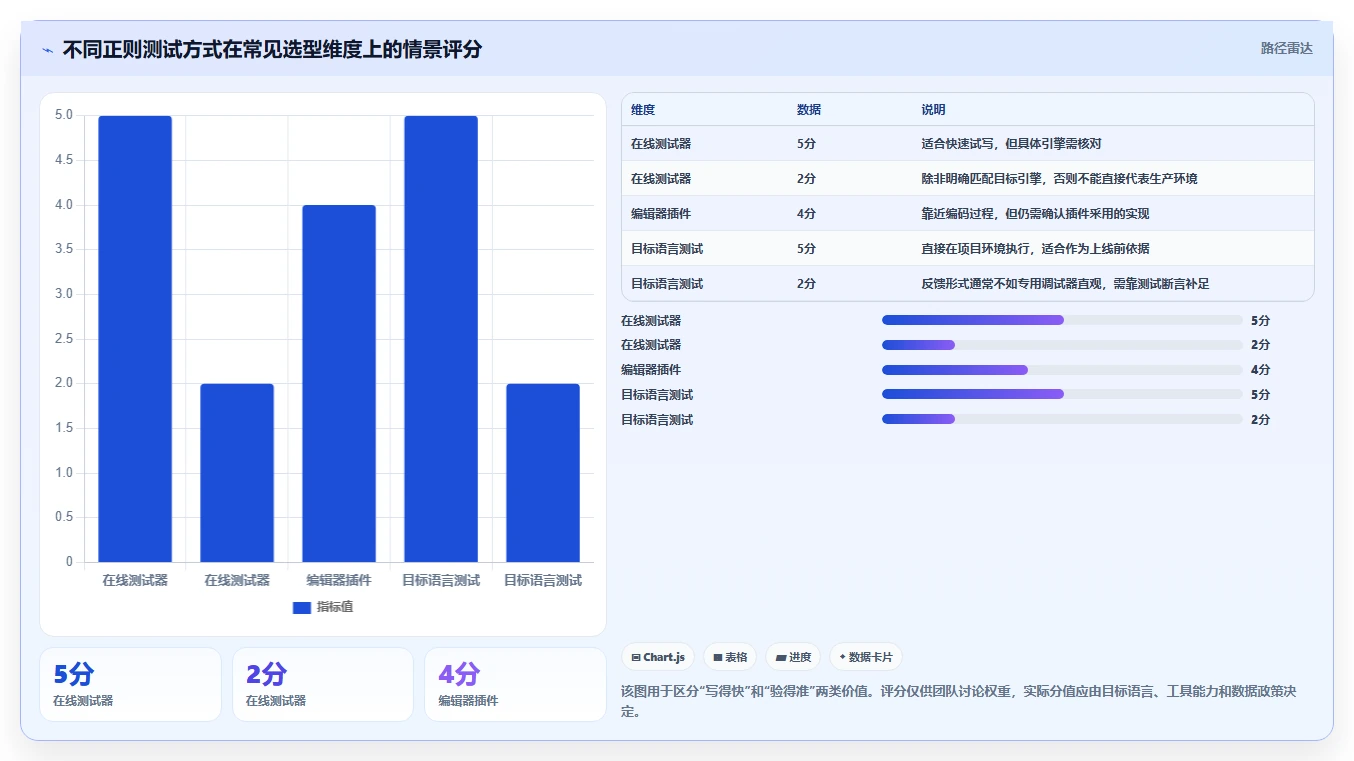Click the 编辑器插件 progress bar
Viewport: 1354px width, 761px height.
pyautogui.click(x=1062, y=370)
